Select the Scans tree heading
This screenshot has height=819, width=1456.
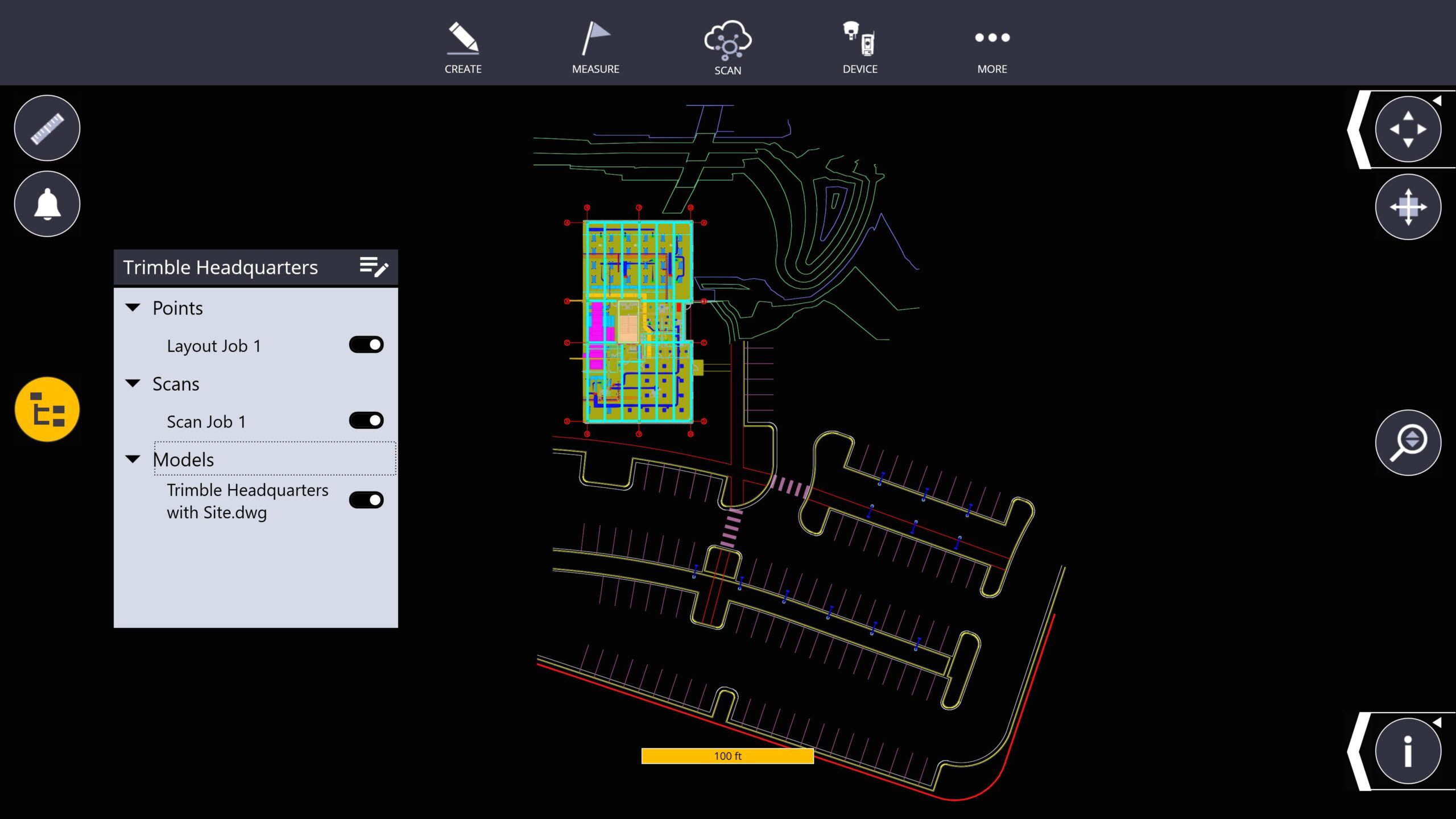coord(176,384)
